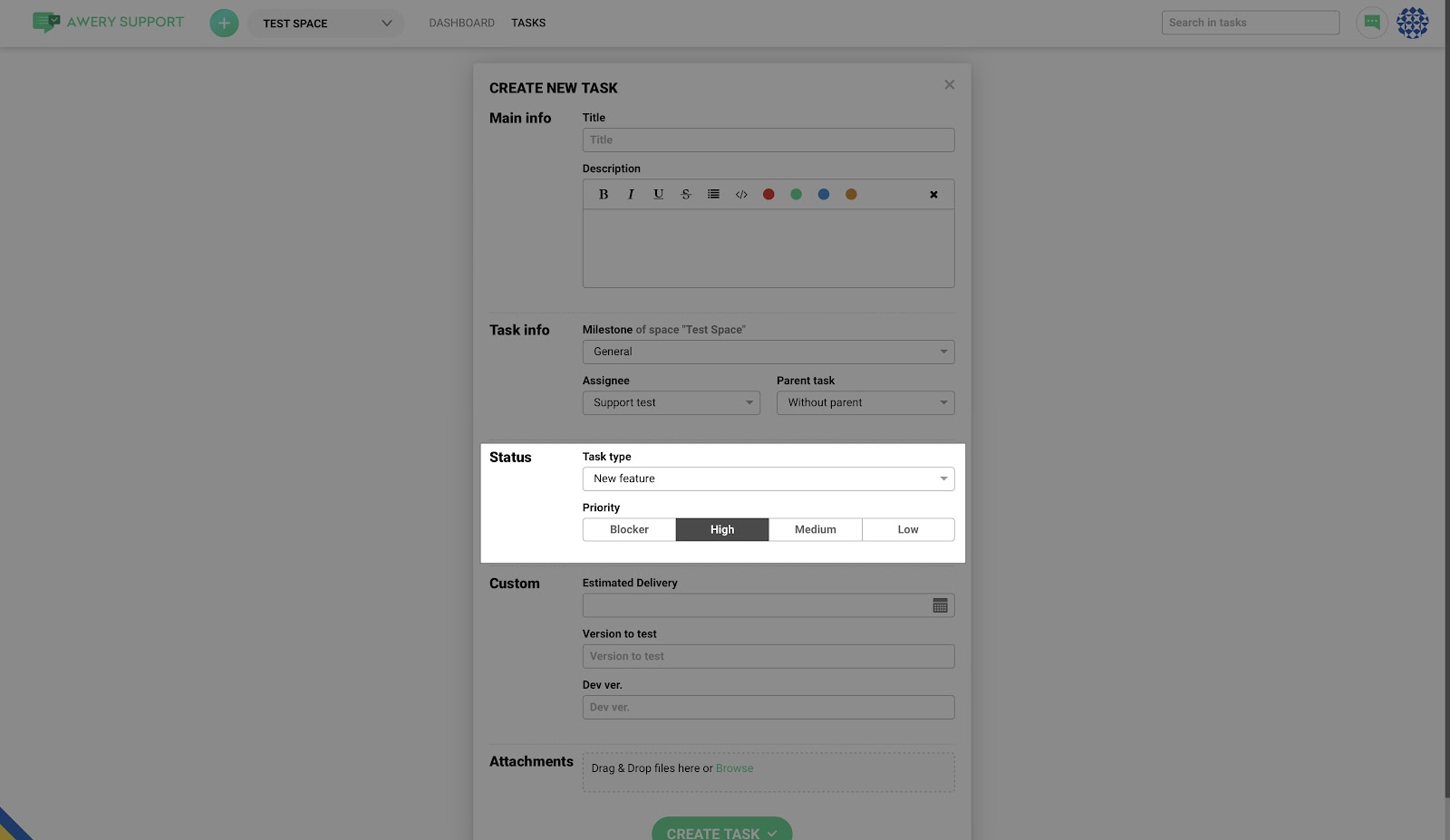Expand the Task type dropdown

click(768, 478)
